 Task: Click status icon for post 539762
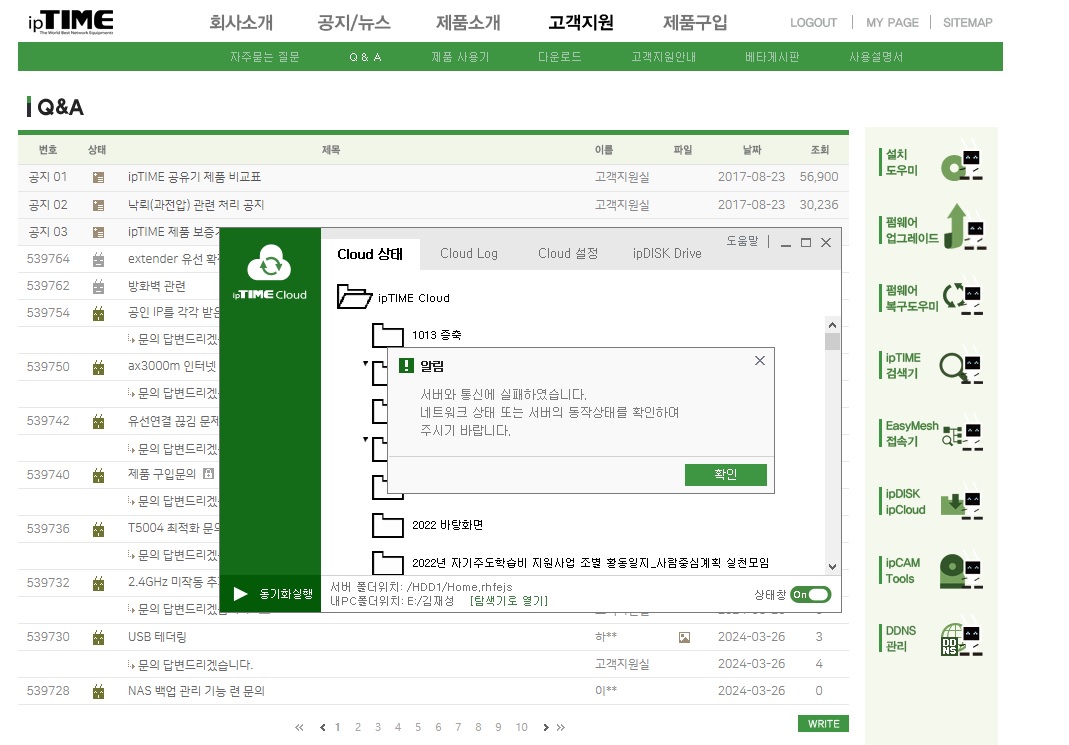click(x=98, y=286)
